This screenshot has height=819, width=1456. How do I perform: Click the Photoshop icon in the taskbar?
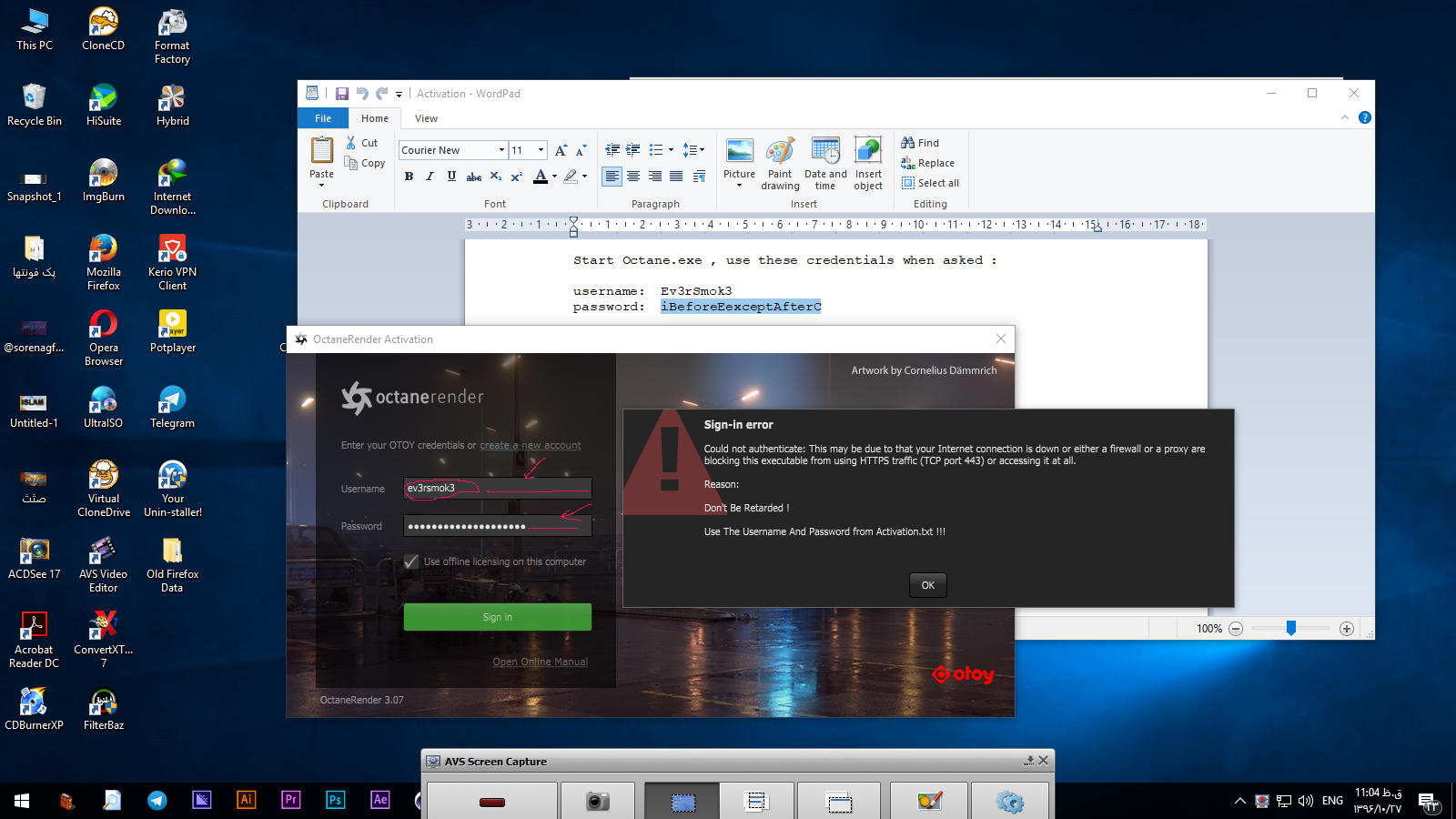[335, 800]
